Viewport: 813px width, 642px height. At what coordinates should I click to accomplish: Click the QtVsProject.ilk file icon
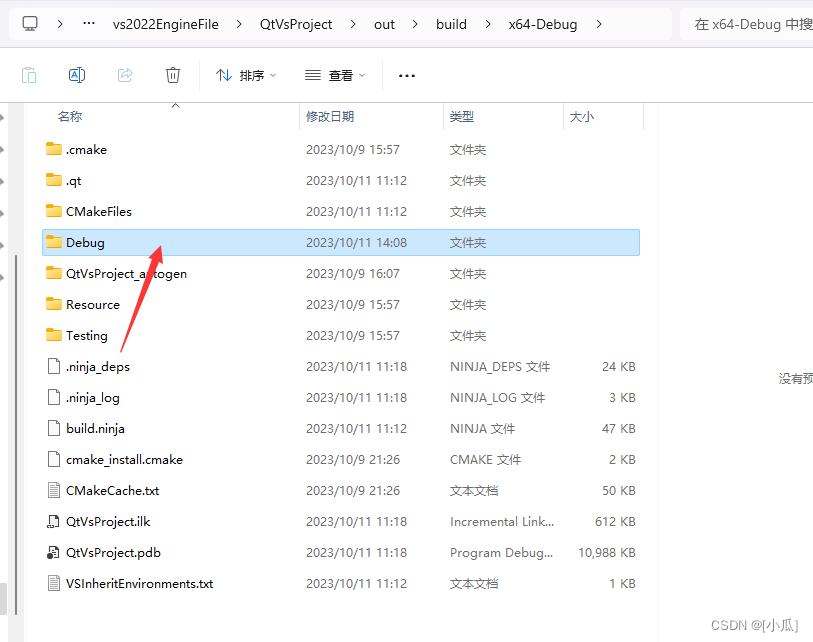pyautogui.click(x=53, y=521)
